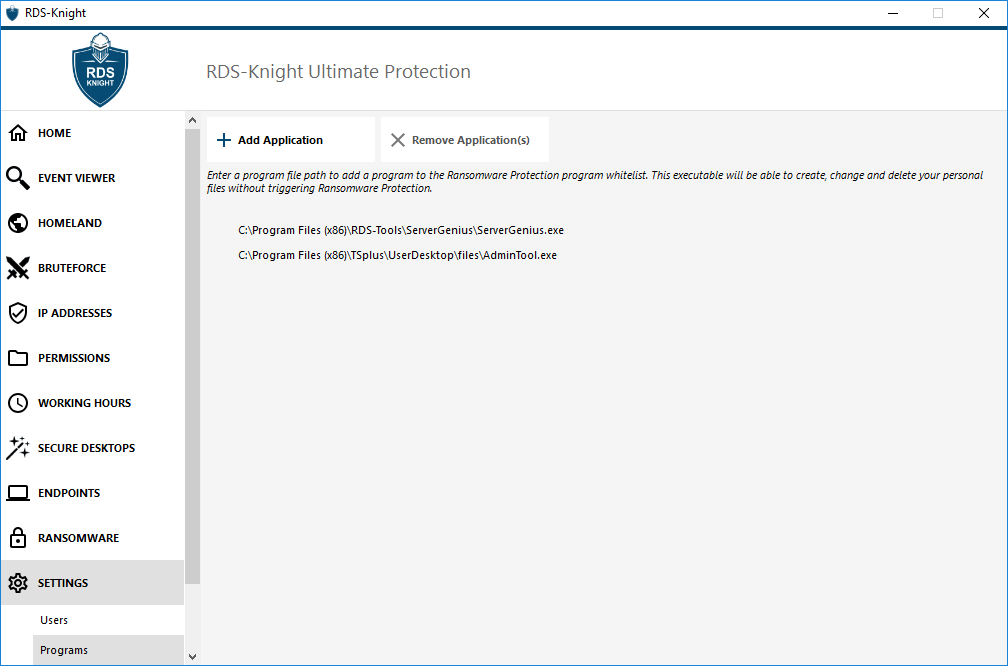Open the ENDPOINTS section
1008x666 pixels.
click(93, 493)
